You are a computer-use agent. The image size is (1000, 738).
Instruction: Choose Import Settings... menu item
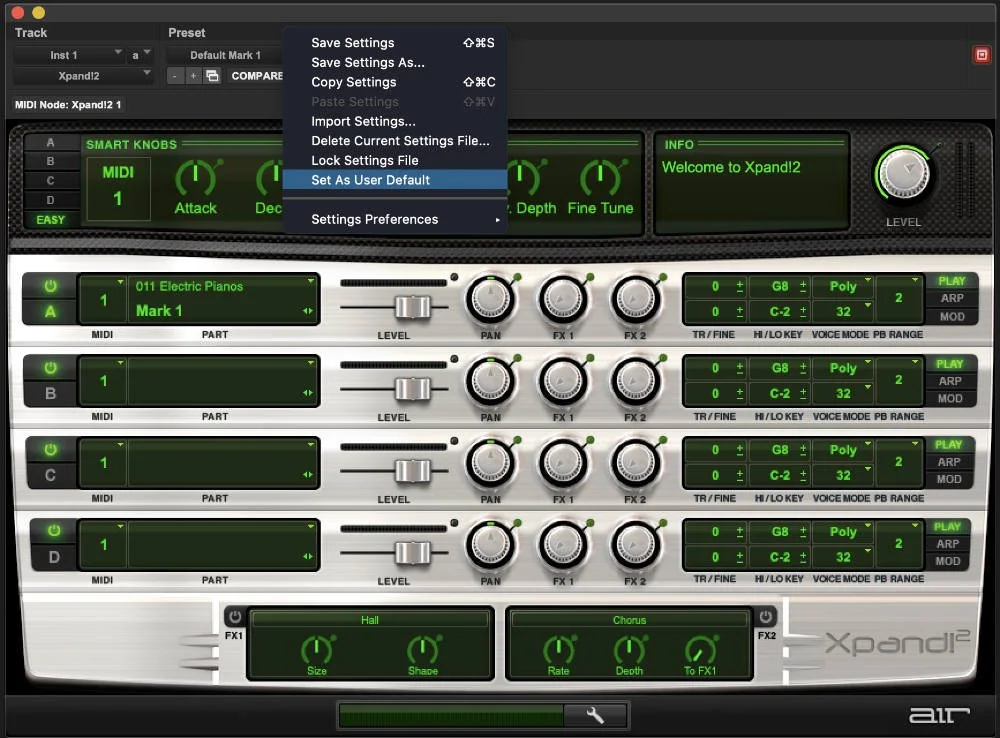click(395, 121)
